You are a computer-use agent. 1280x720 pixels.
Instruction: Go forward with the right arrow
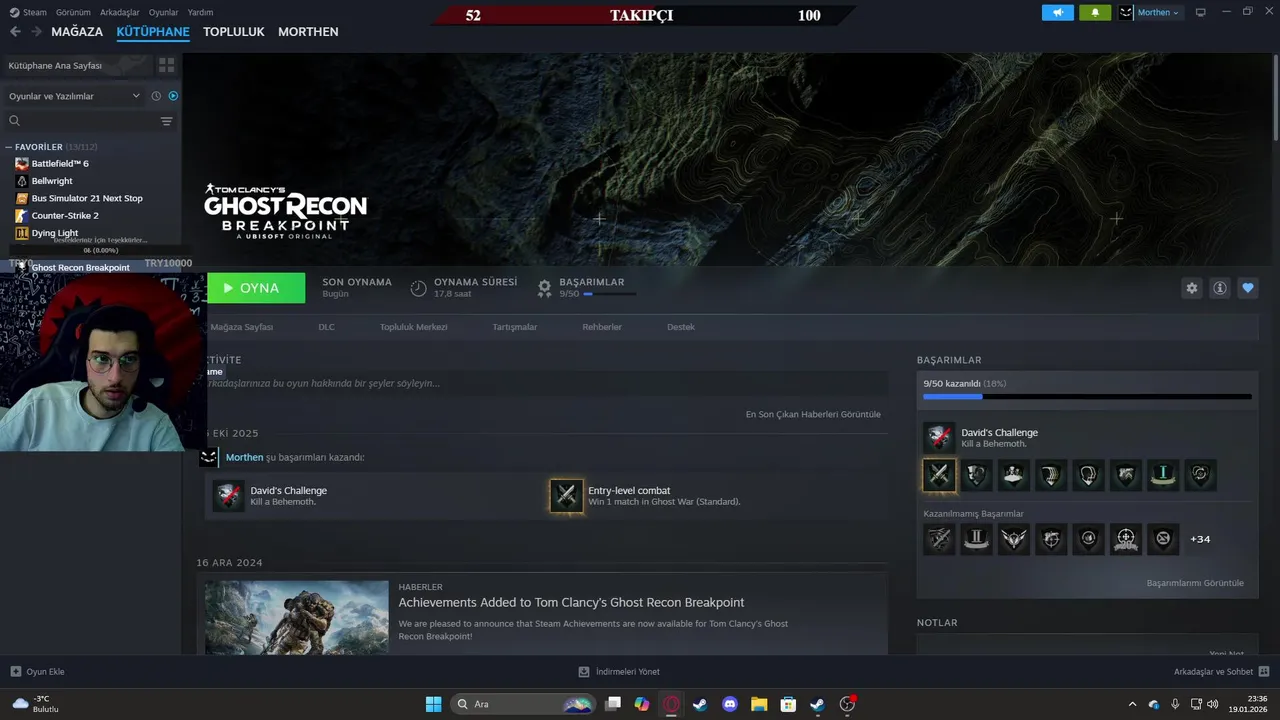(37, 32)
